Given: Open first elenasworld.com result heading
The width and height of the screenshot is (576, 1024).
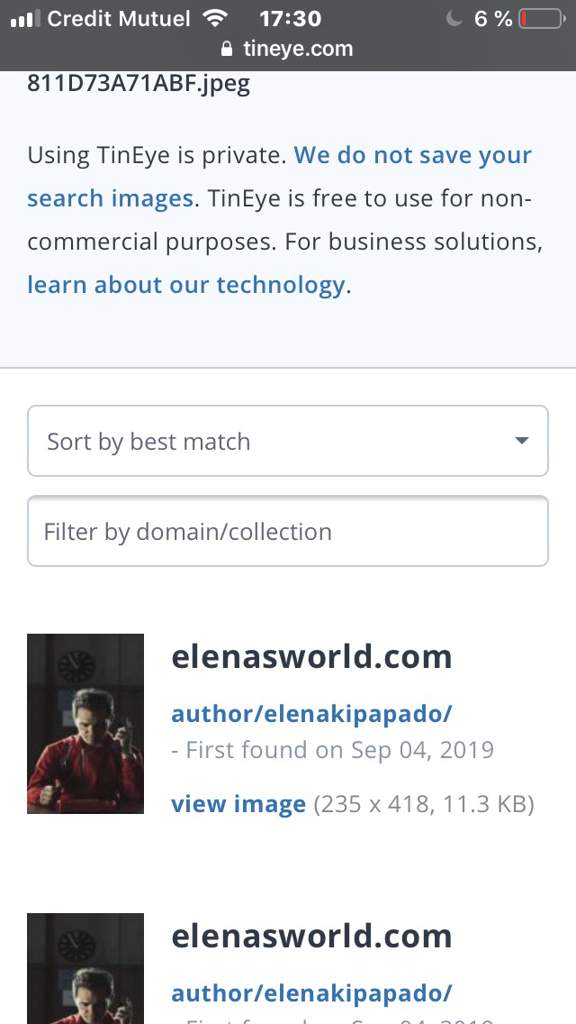Looking at the screenshot, I should click(312, 657).
